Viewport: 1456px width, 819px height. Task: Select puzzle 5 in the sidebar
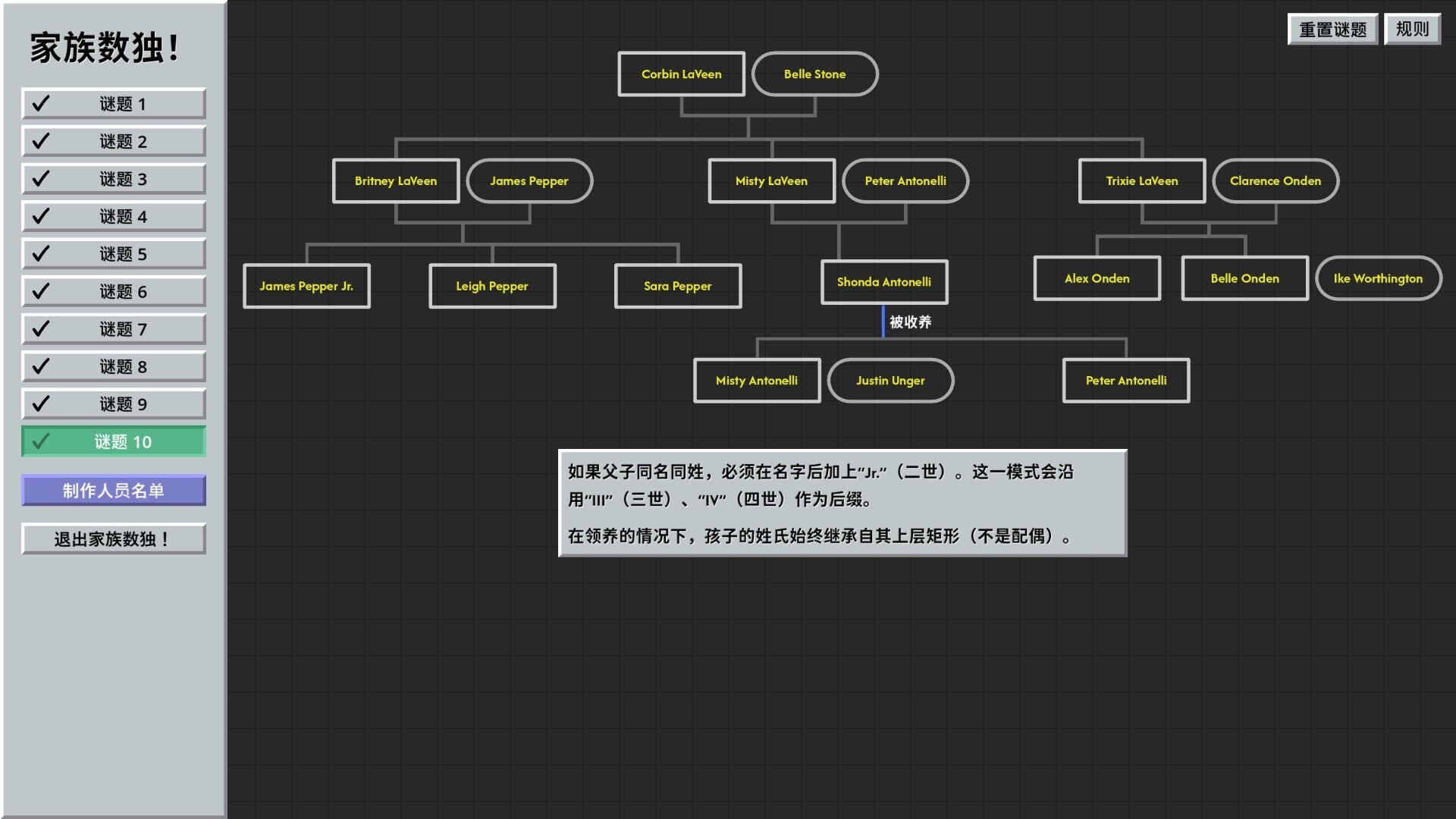(114, 254)
